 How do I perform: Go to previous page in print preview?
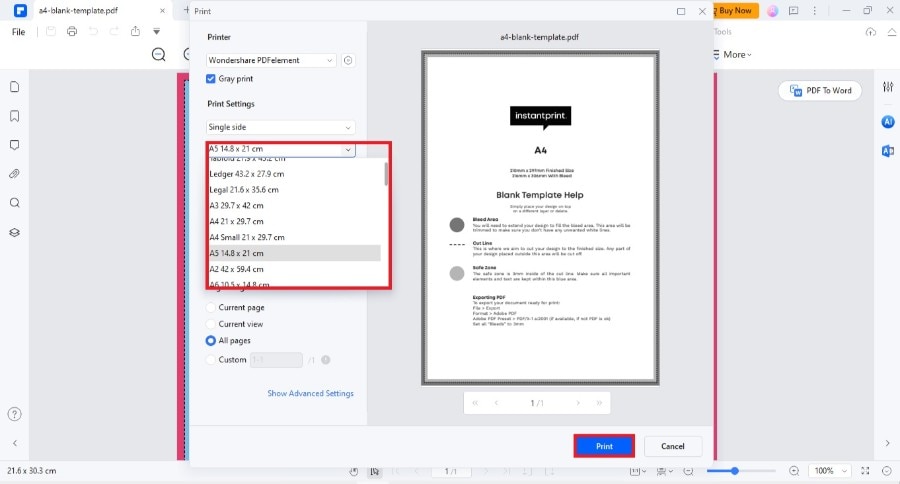pos(496,403)
